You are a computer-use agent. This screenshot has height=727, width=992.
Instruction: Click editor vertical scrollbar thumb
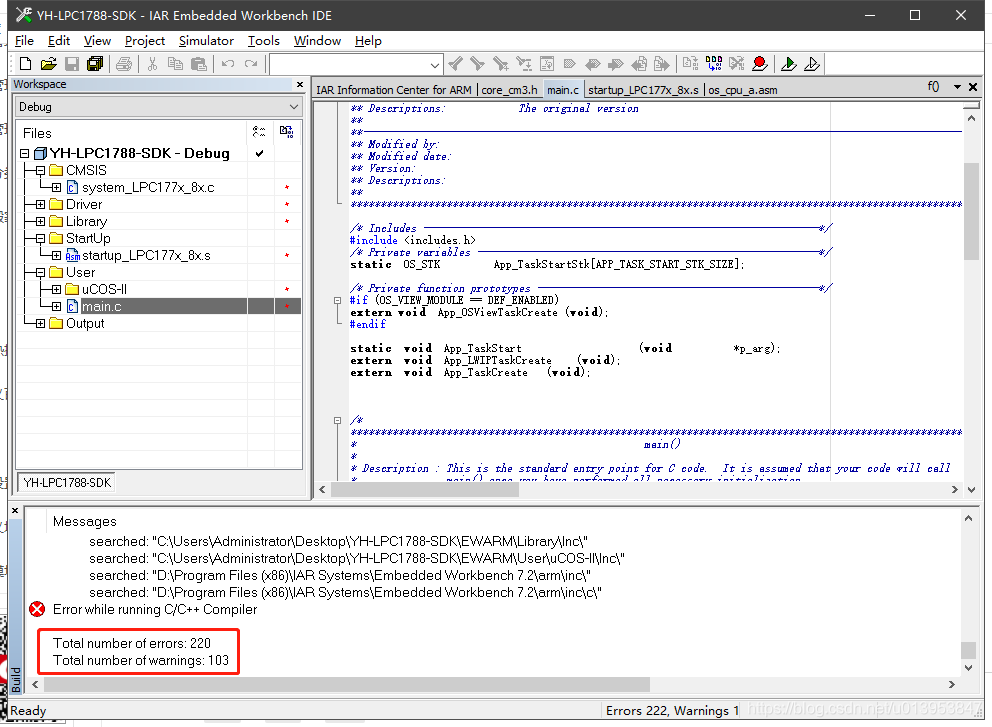971,211
